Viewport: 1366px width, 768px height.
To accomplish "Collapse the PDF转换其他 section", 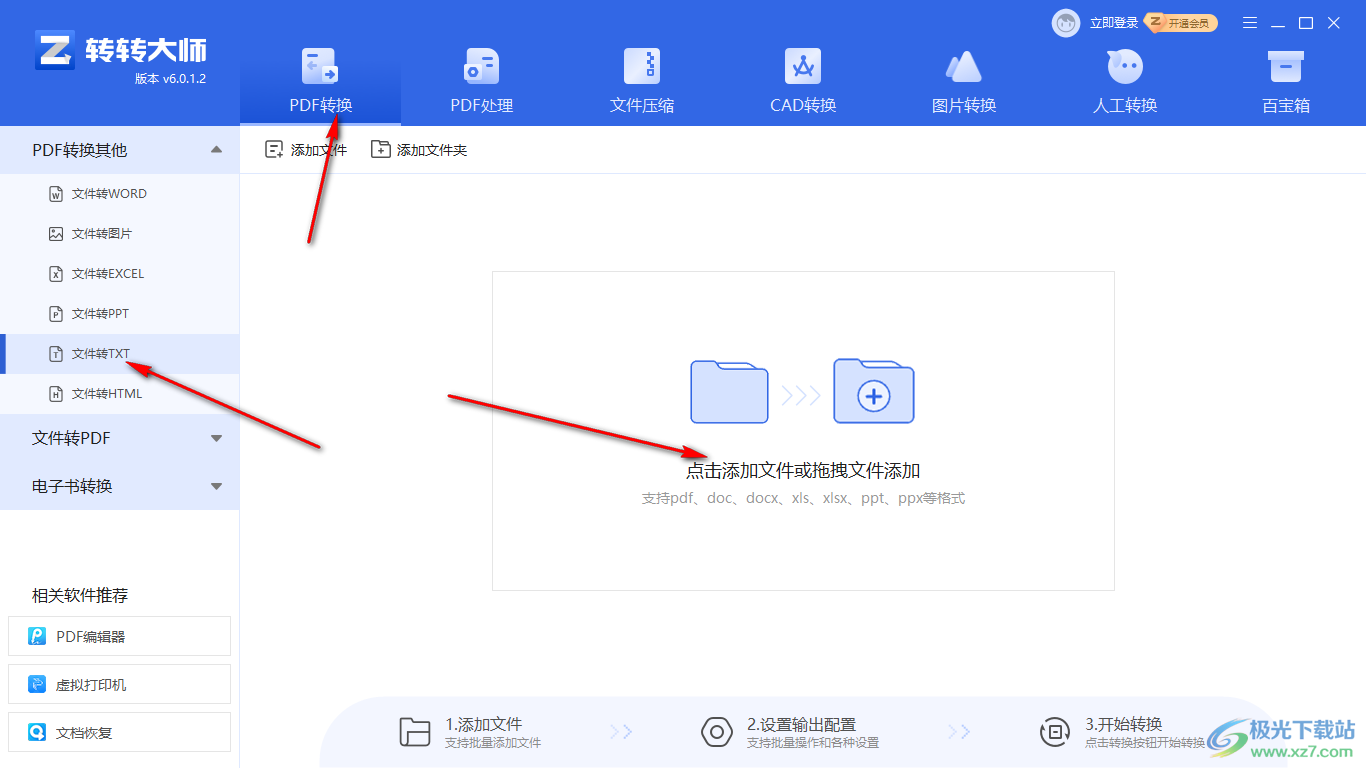I will coord(120,150).
